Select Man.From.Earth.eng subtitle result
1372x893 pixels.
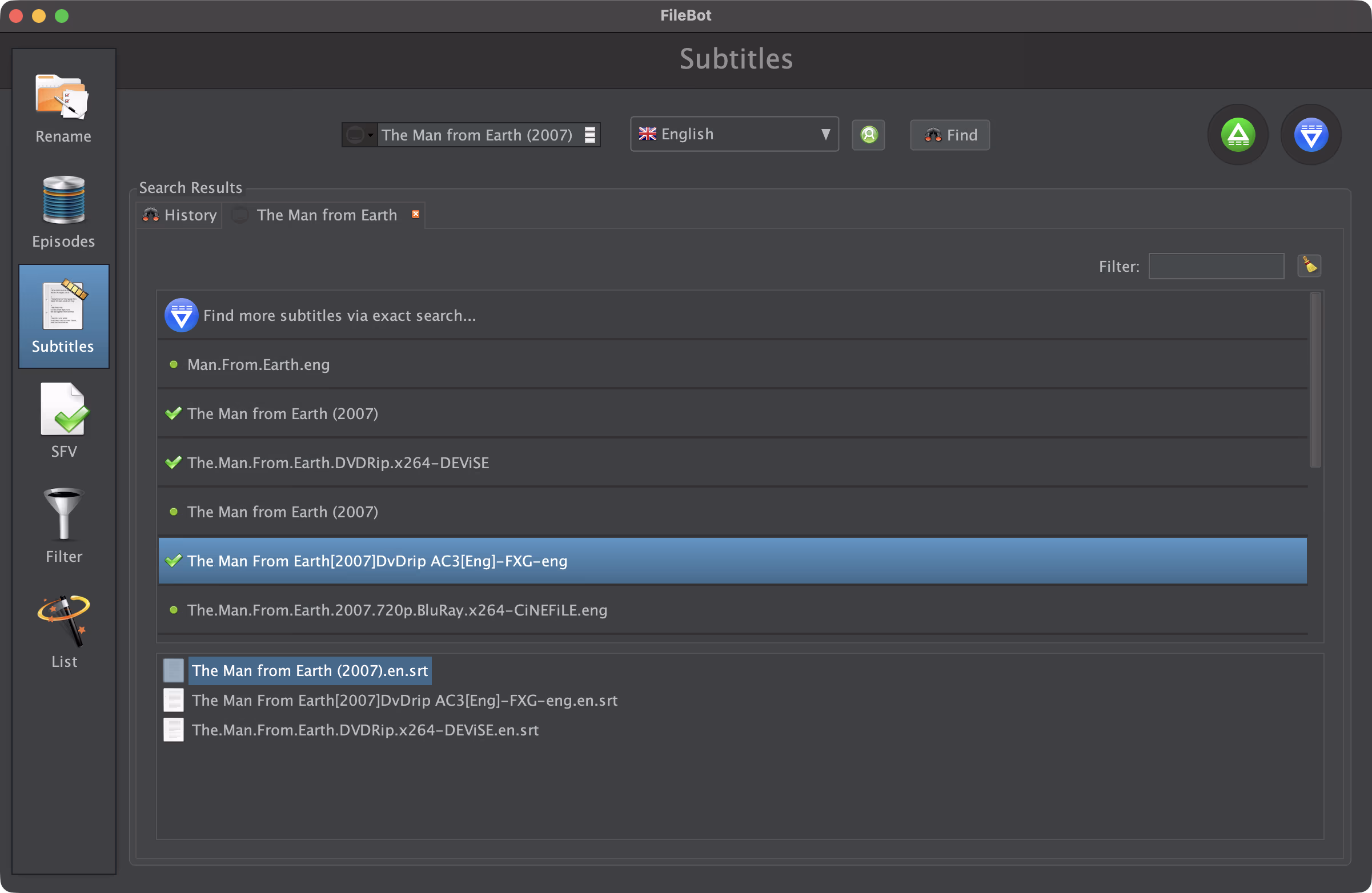(258, 365)
